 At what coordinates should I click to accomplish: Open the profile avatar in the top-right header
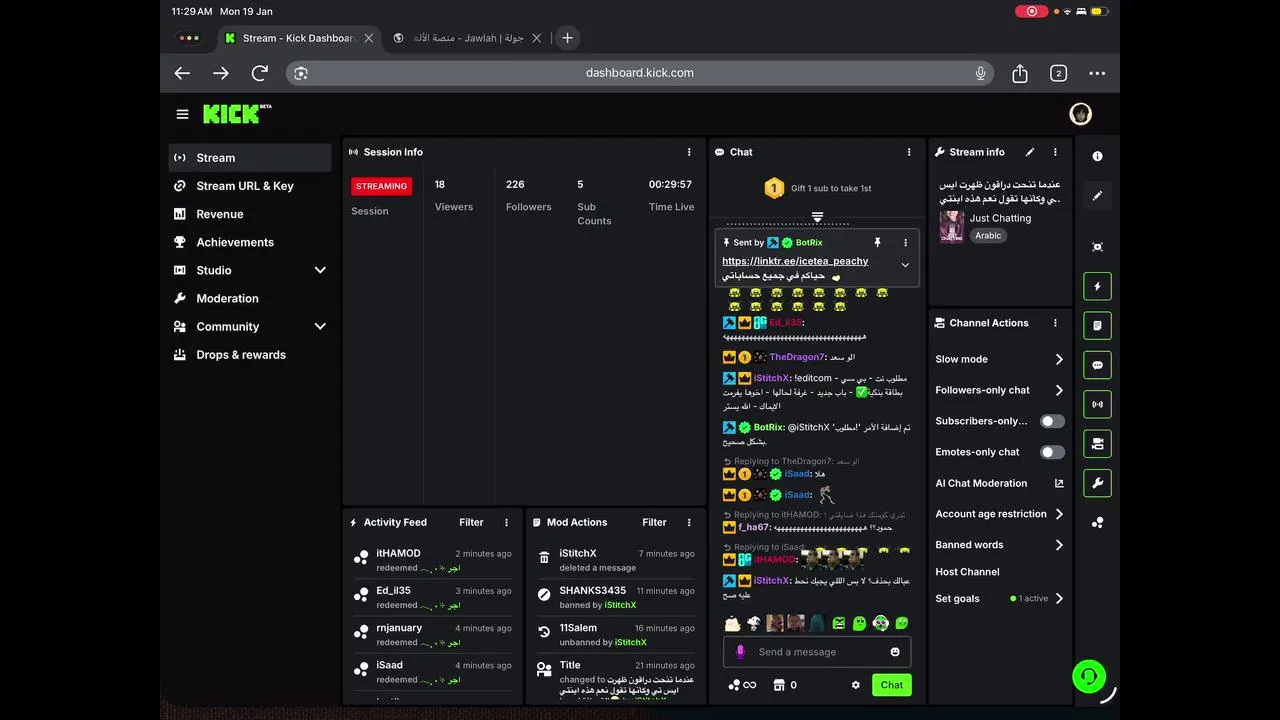coord(1080,114)
